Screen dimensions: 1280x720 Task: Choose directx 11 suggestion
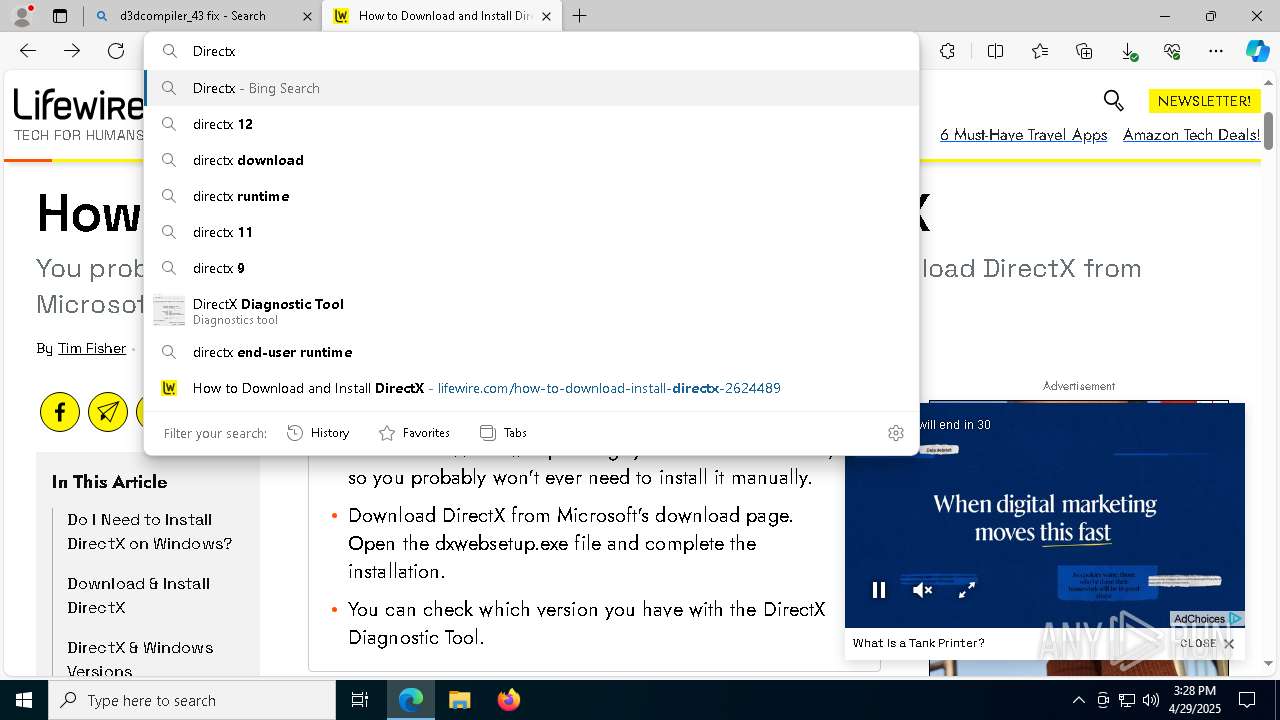pos(532,232)
